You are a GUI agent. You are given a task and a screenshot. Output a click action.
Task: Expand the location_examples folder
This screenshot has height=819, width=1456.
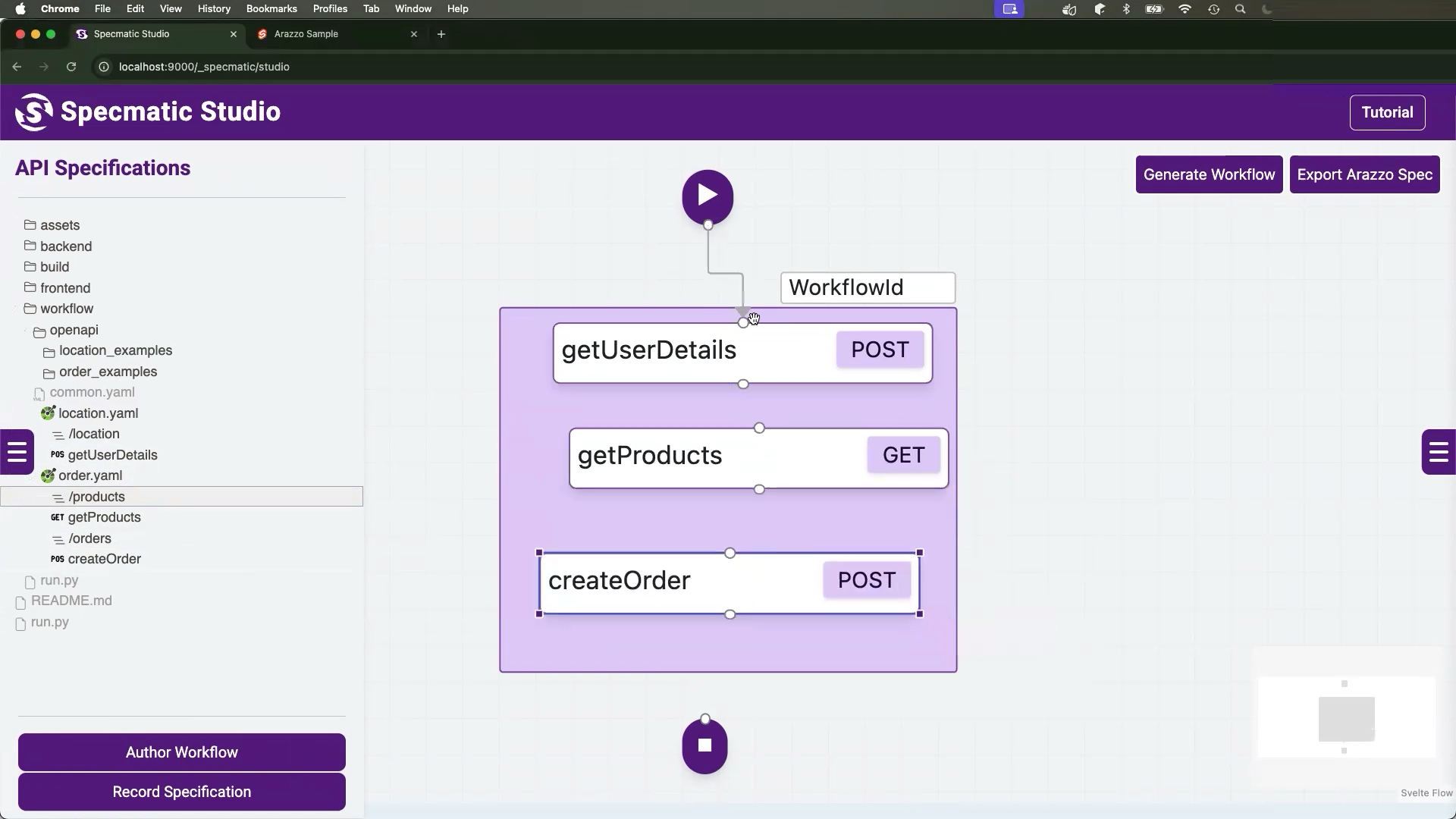click(x=115, y=350)
